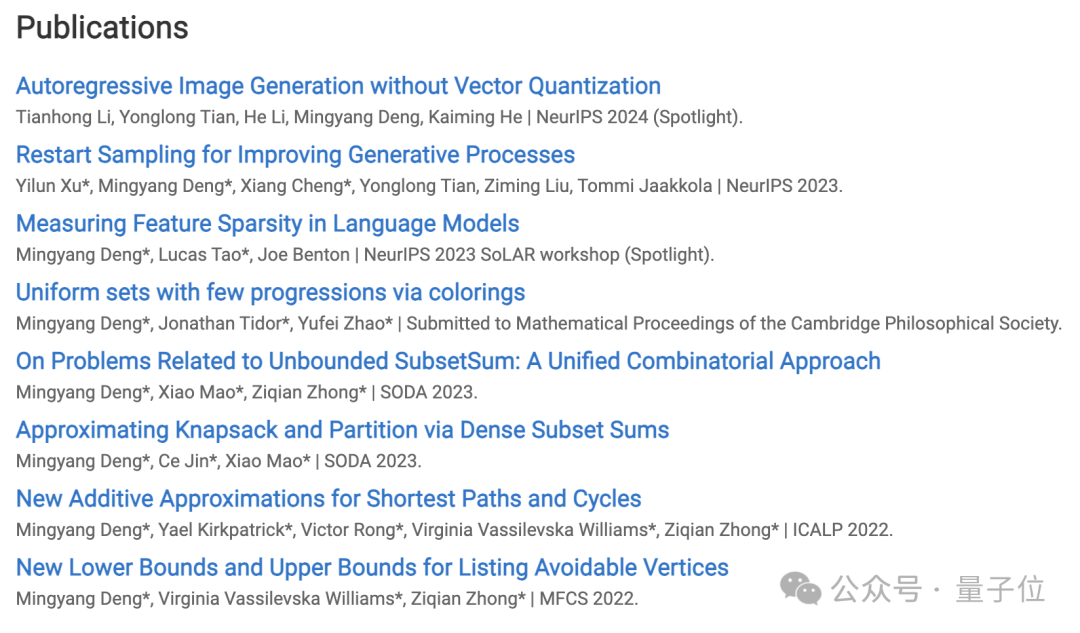Screen dimensions: 1080x633
Task: Click the author line ending with MFCS 2022
Action: (x=327, y=599)
